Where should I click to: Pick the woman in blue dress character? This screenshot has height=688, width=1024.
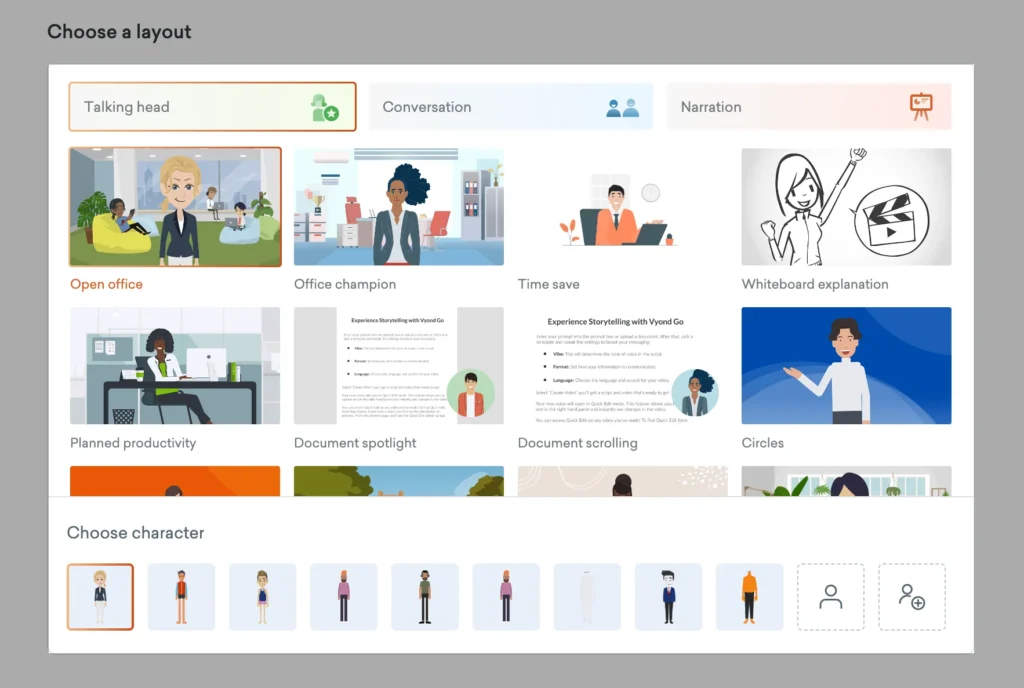pyautogui.click(x=262, y=597)
